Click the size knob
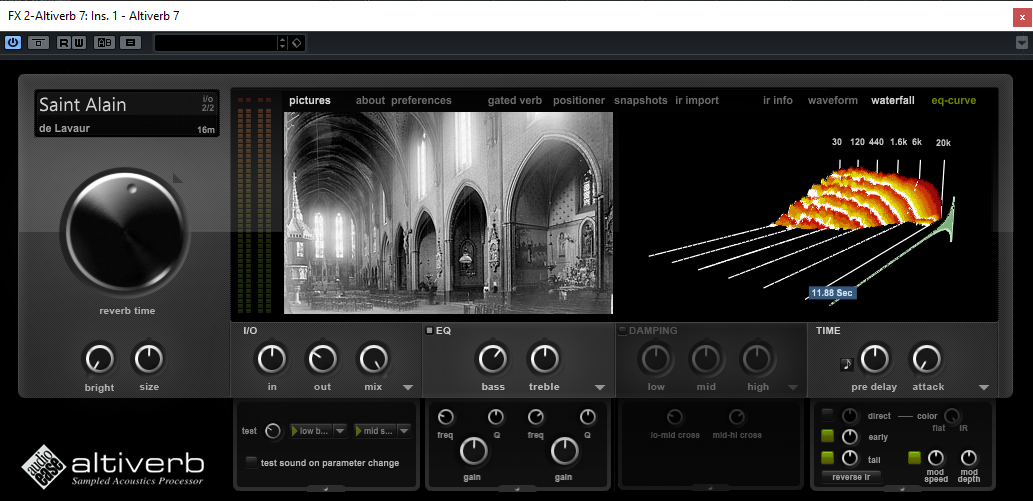The width and height of the screenshot is (1033, 501). [x=149, y=359]
